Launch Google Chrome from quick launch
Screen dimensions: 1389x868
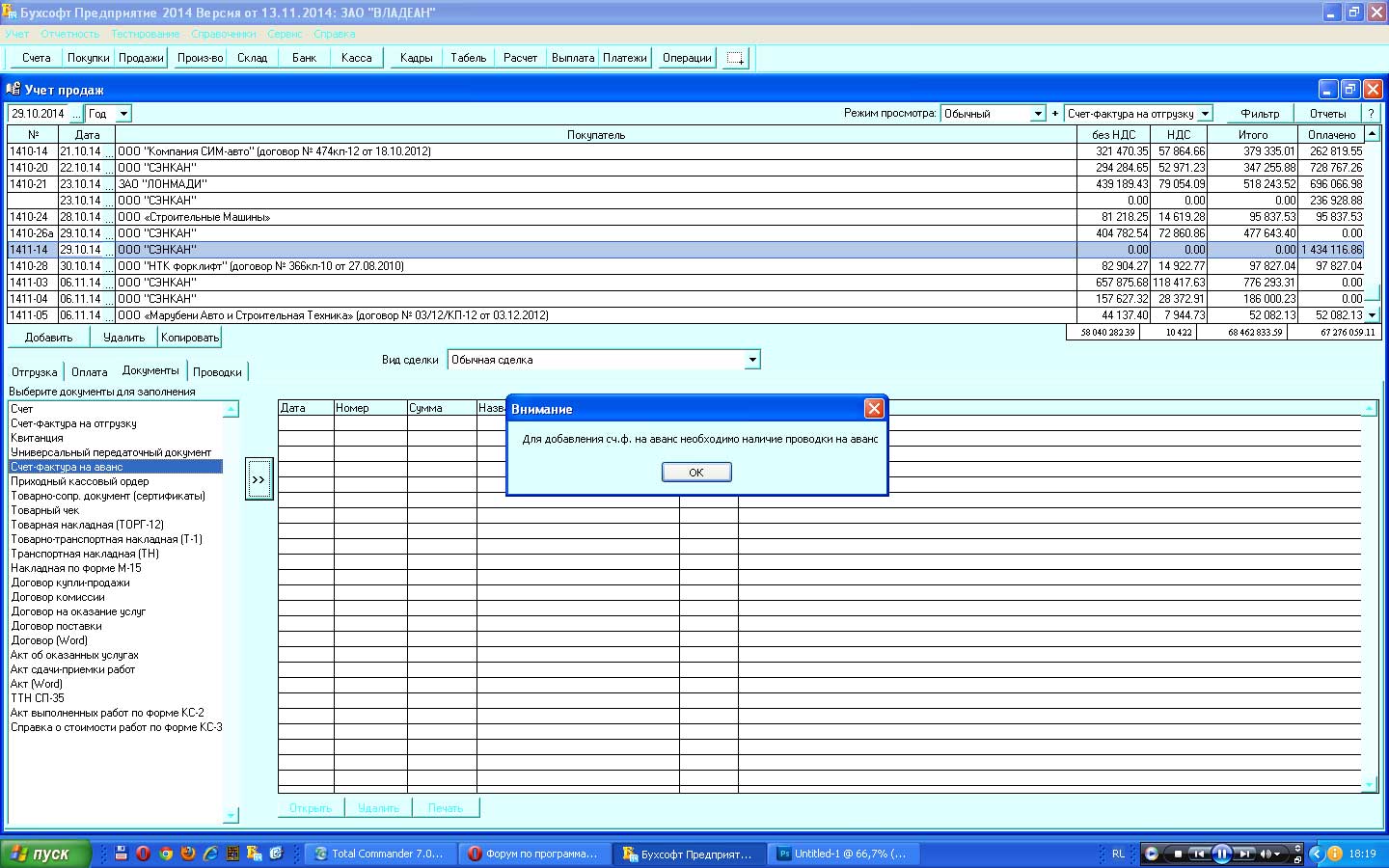[166, 854]
